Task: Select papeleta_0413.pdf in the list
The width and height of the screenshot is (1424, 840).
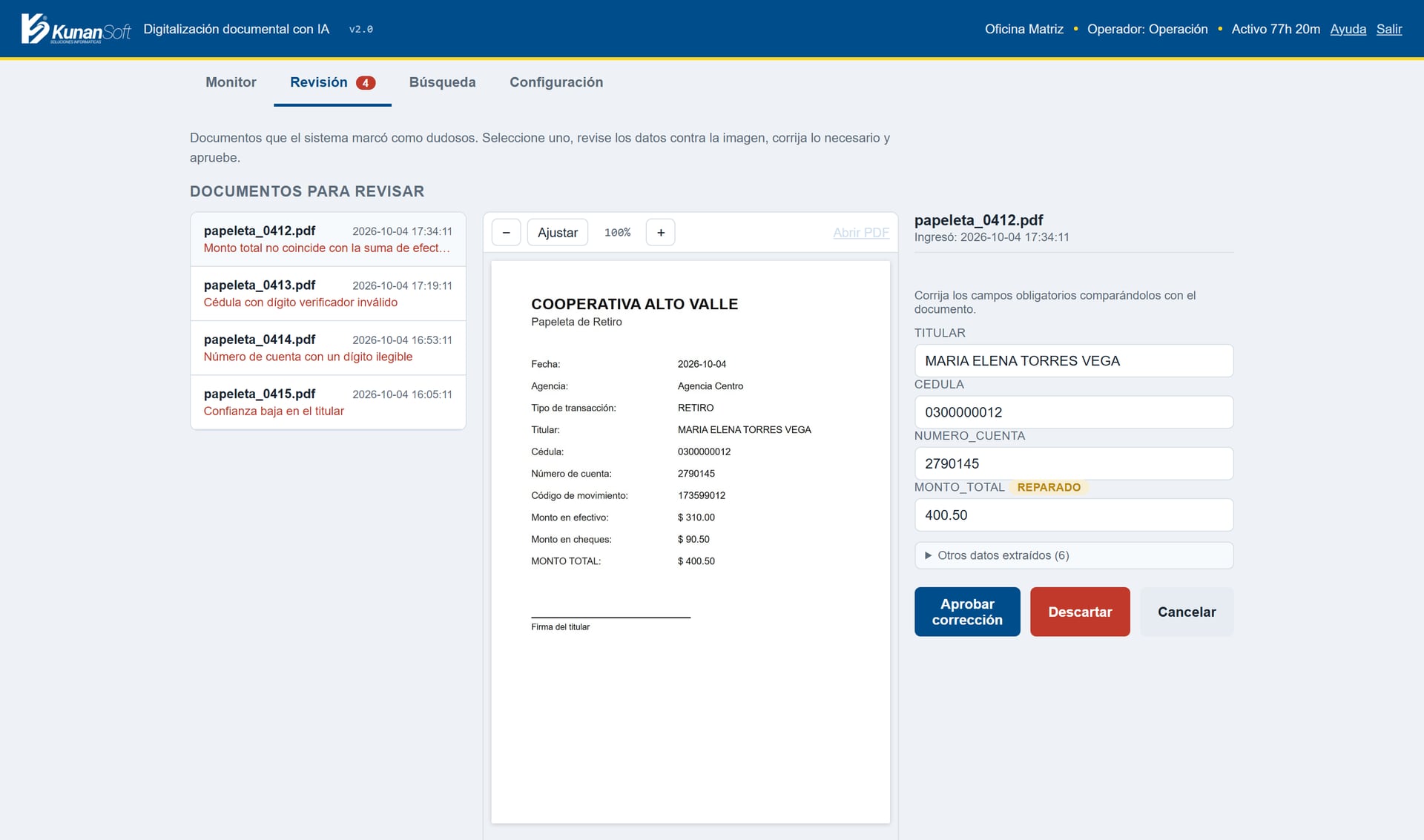Action: 328,294
